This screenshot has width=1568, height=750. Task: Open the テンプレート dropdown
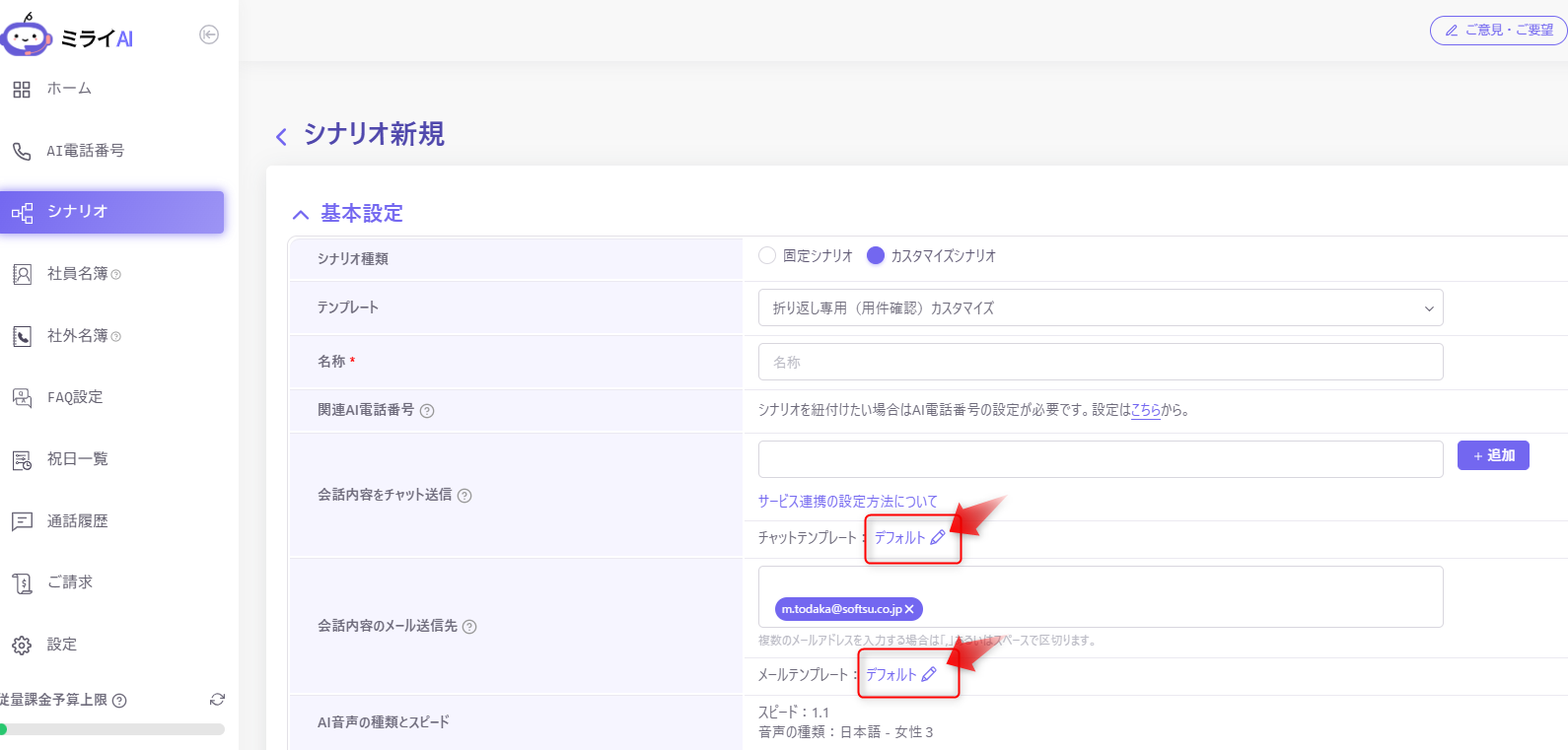[x=1100, y=307]
